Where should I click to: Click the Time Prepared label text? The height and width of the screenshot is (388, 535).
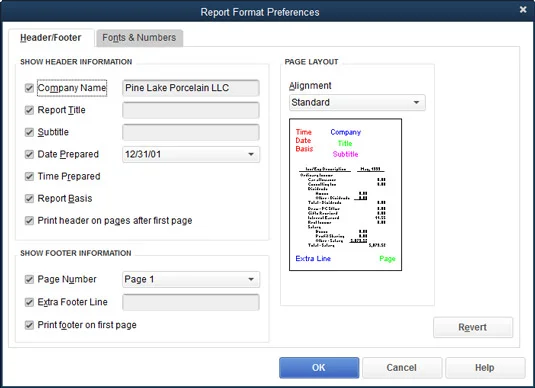tap(69, 176)
